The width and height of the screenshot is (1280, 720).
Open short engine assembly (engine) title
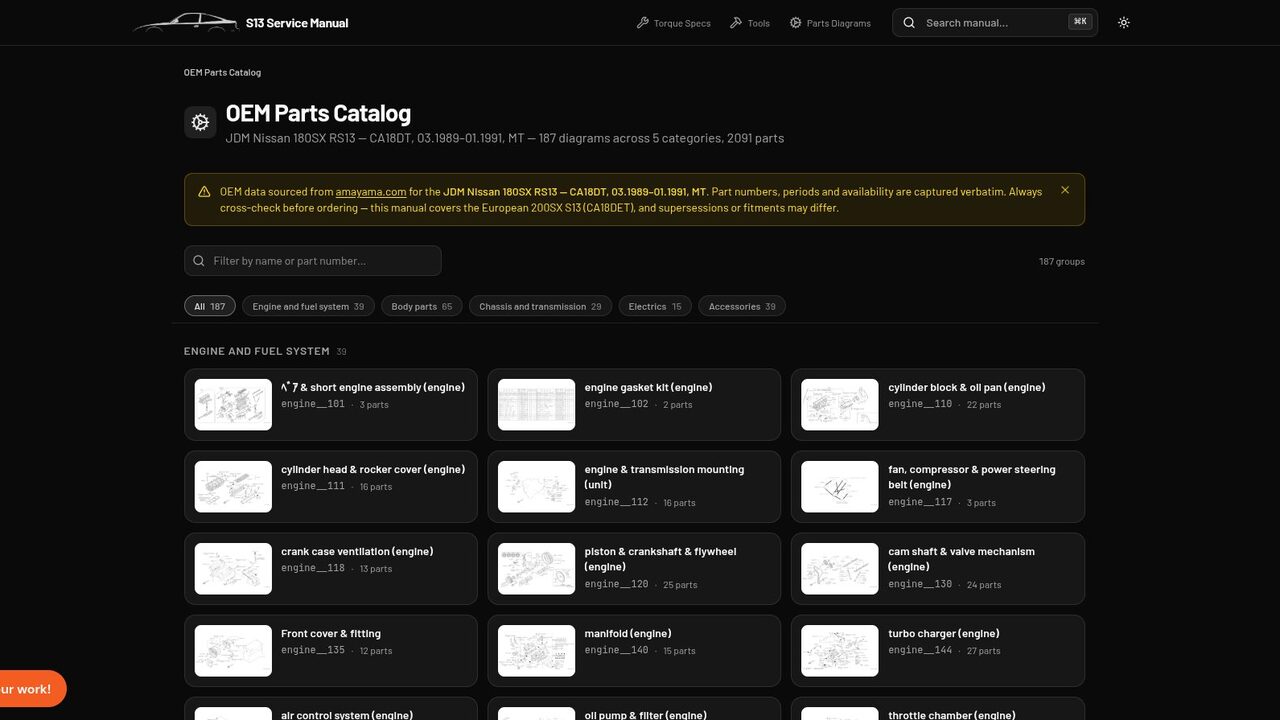click(x=373, y=387)
